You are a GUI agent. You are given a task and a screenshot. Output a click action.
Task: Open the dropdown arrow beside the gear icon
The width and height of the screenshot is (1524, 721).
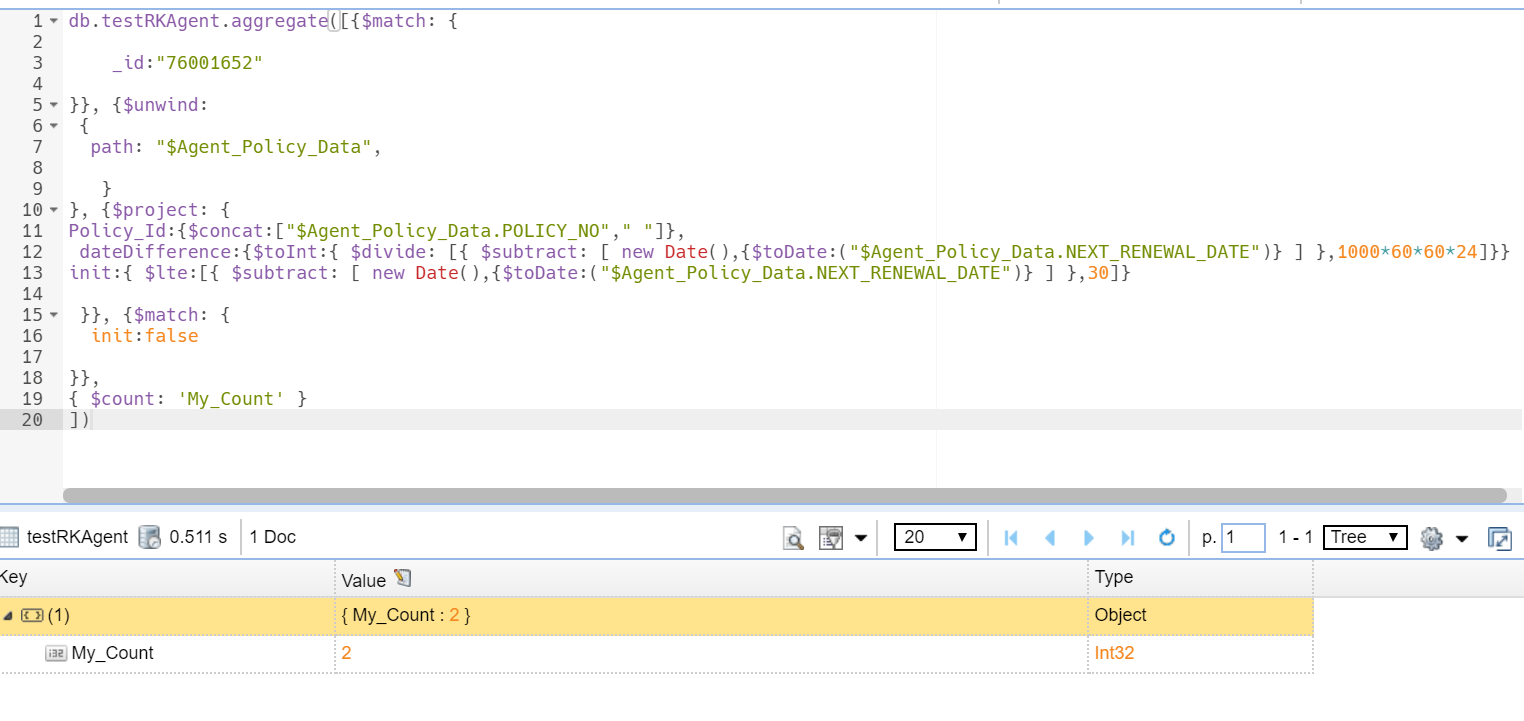[1460, 537]
